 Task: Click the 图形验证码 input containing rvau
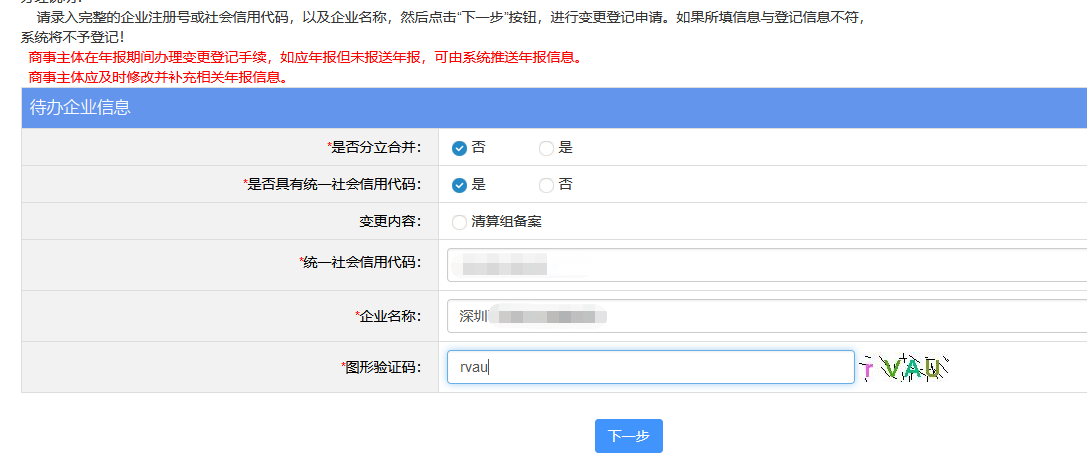click(x=650, y=367)
